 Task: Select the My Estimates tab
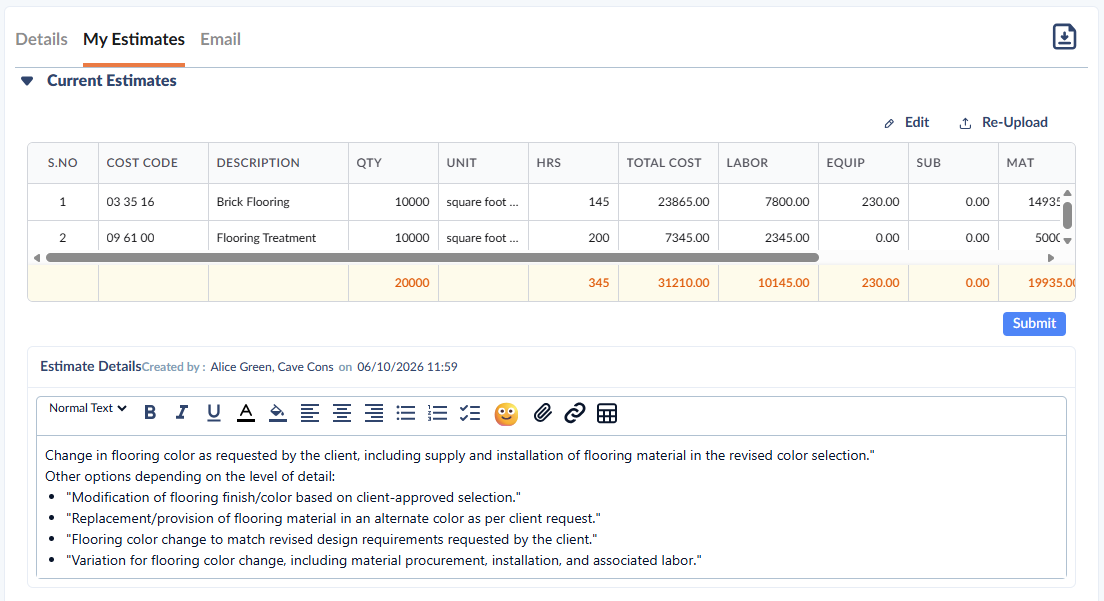pyautogui.click(x=134, y=39)
